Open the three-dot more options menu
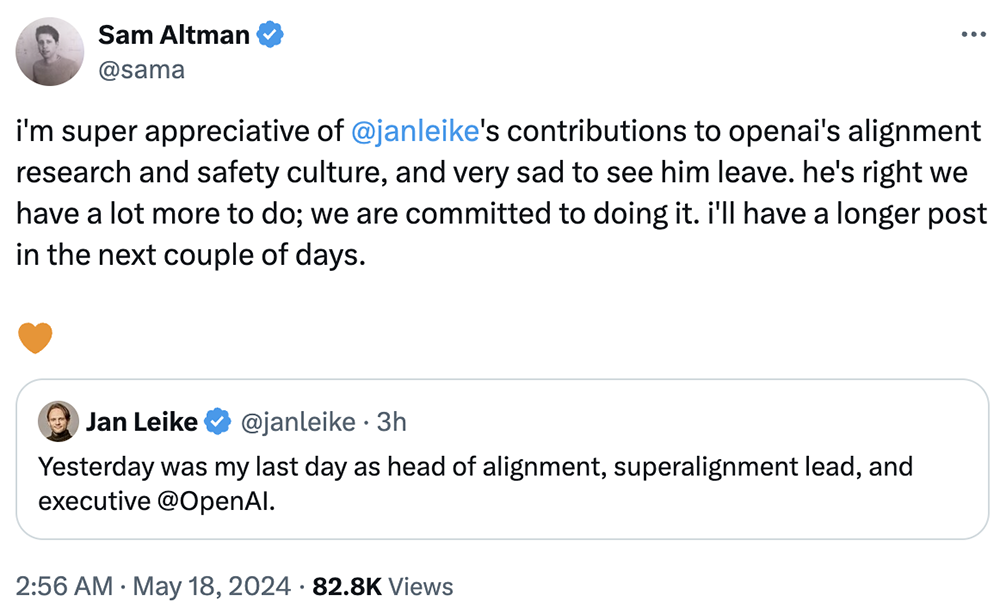The image size is (1000, 614). pos(972,34)
